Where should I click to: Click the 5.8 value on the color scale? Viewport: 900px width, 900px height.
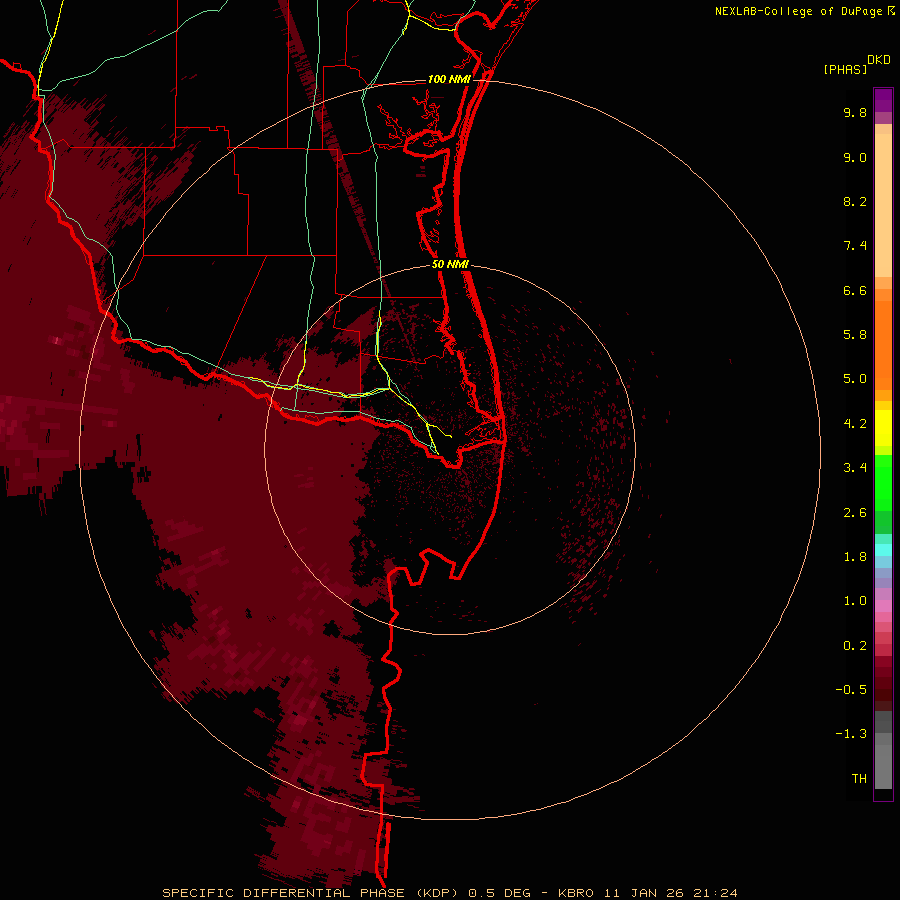pos(855,335)
